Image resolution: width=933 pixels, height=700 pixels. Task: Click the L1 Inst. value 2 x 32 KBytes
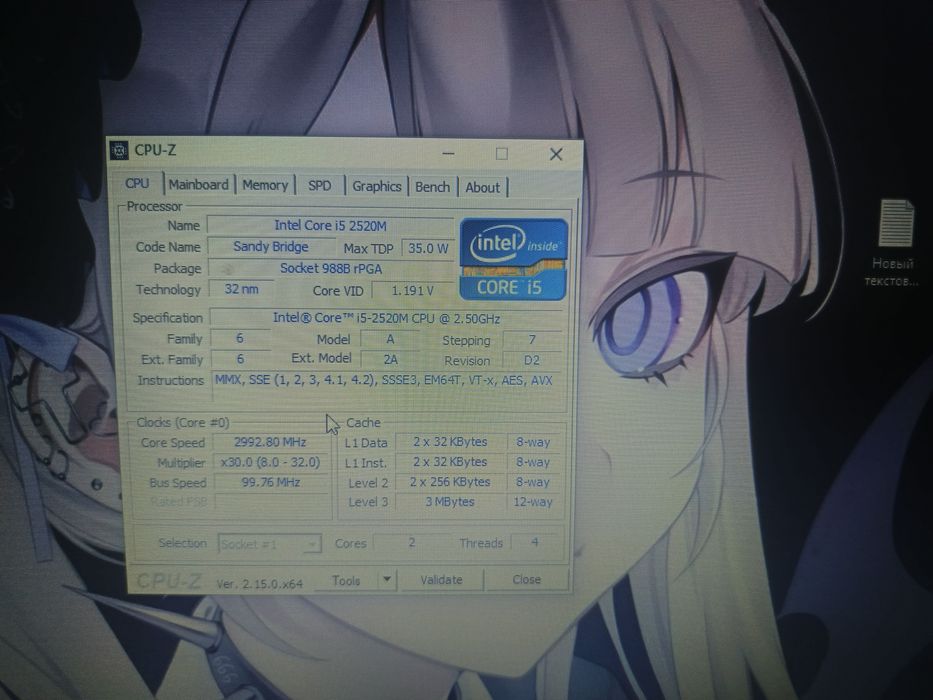tap(450, 462)
